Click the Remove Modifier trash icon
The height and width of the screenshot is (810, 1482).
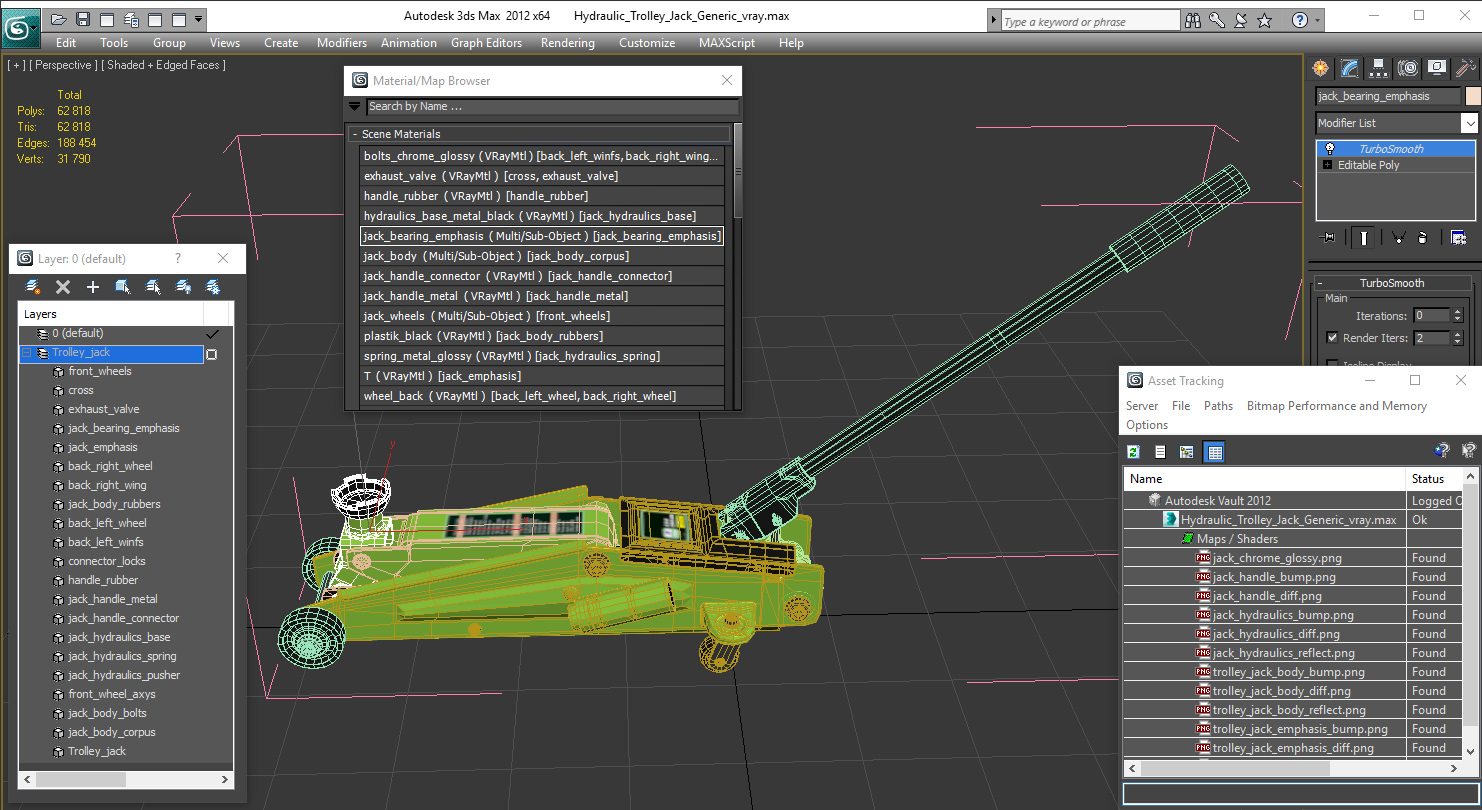coord(1422,237)
